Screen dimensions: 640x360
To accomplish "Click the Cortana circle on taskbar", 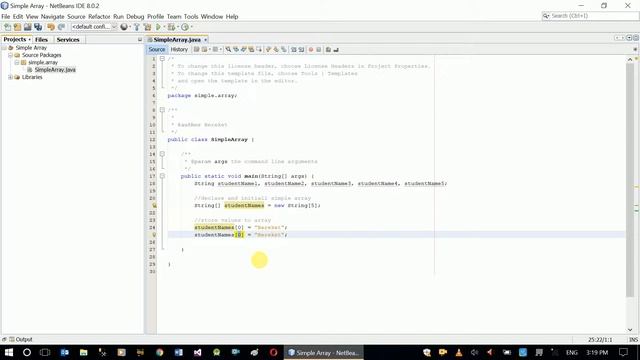I will click(27, 352).
